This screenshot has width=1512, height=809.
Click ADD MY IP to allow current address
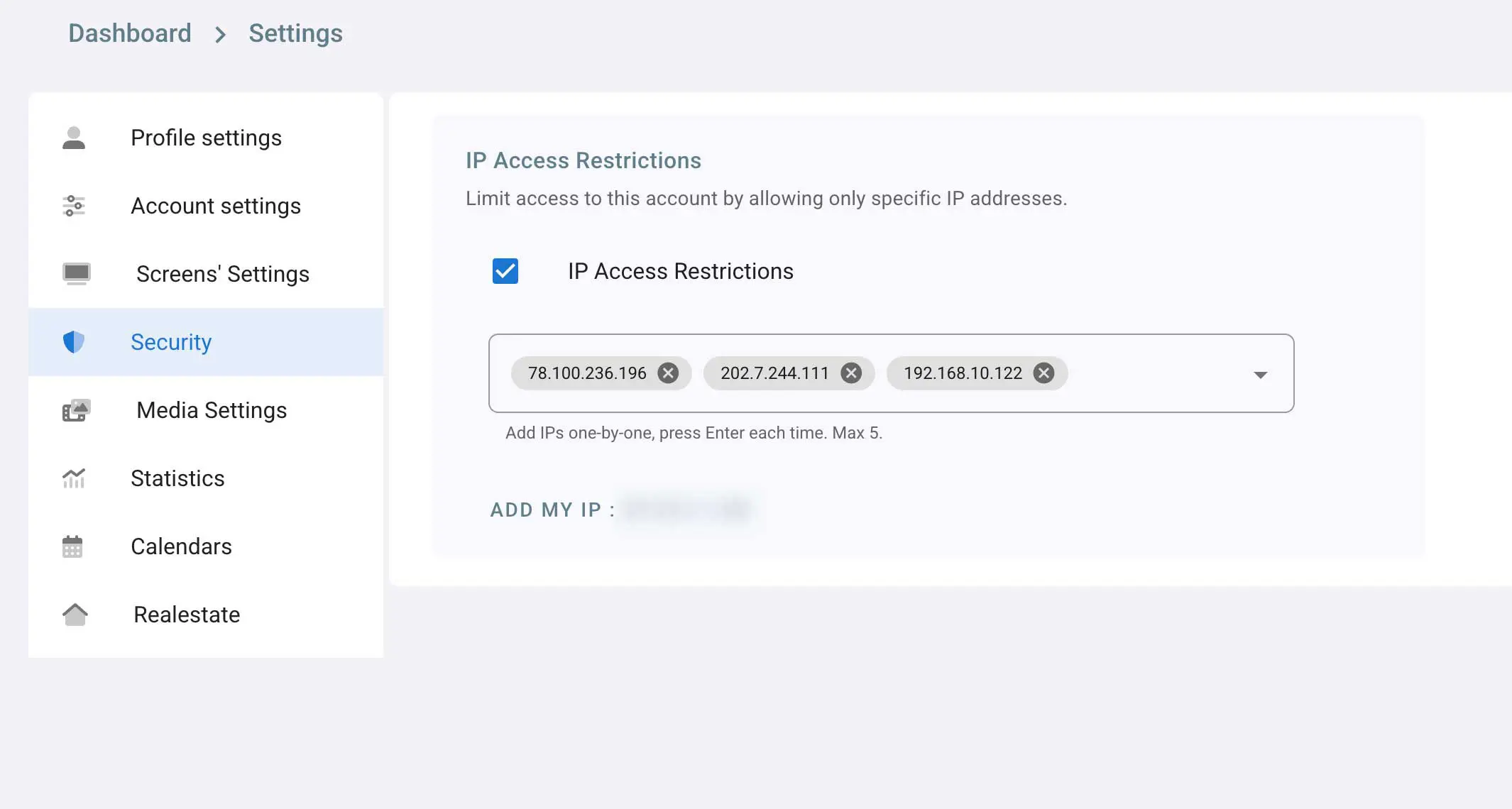pos(548,510)
